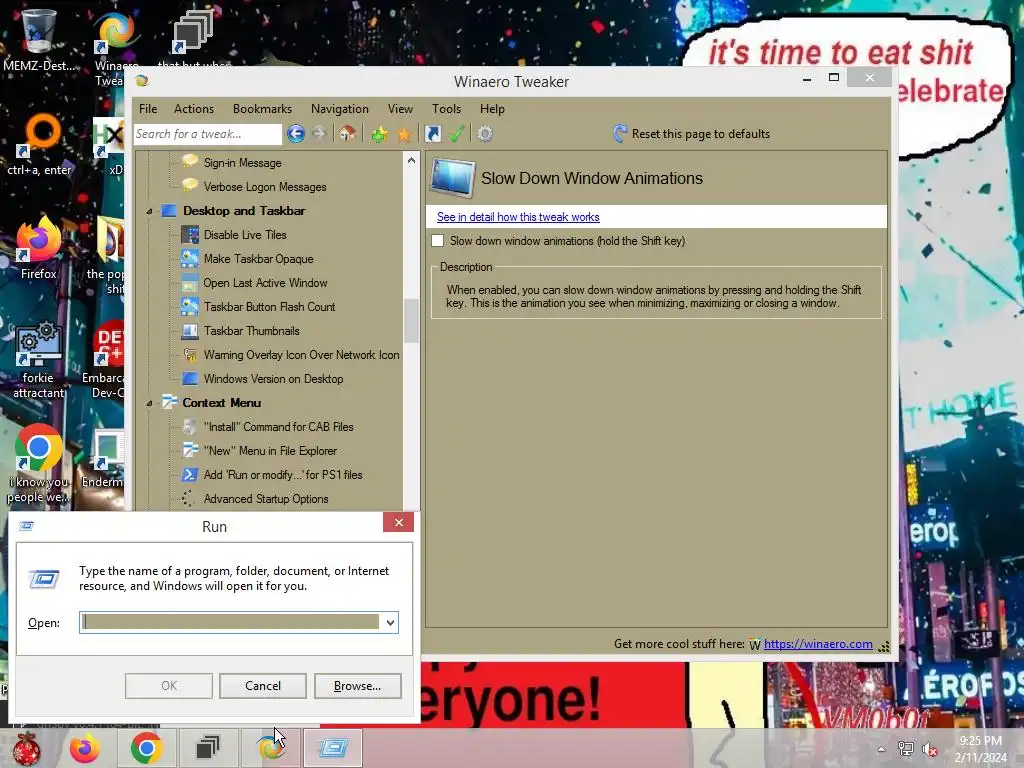Click the Run dialog title bar icon
This screenshot has height=768, width=1024.
coord(26,526)
